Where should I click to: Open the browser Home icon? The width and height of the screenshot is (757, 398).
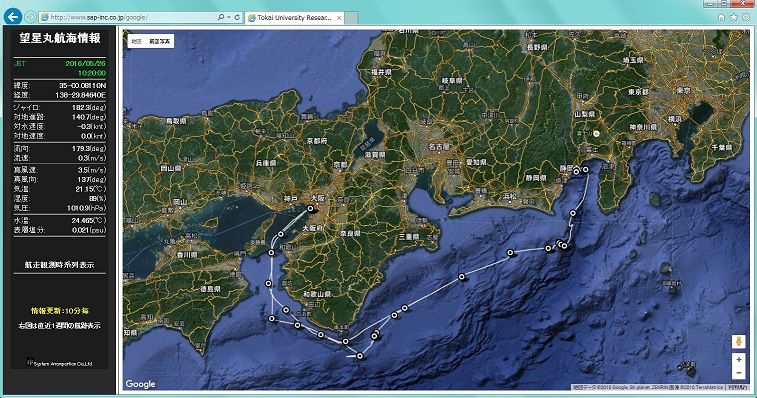[721, 17]
